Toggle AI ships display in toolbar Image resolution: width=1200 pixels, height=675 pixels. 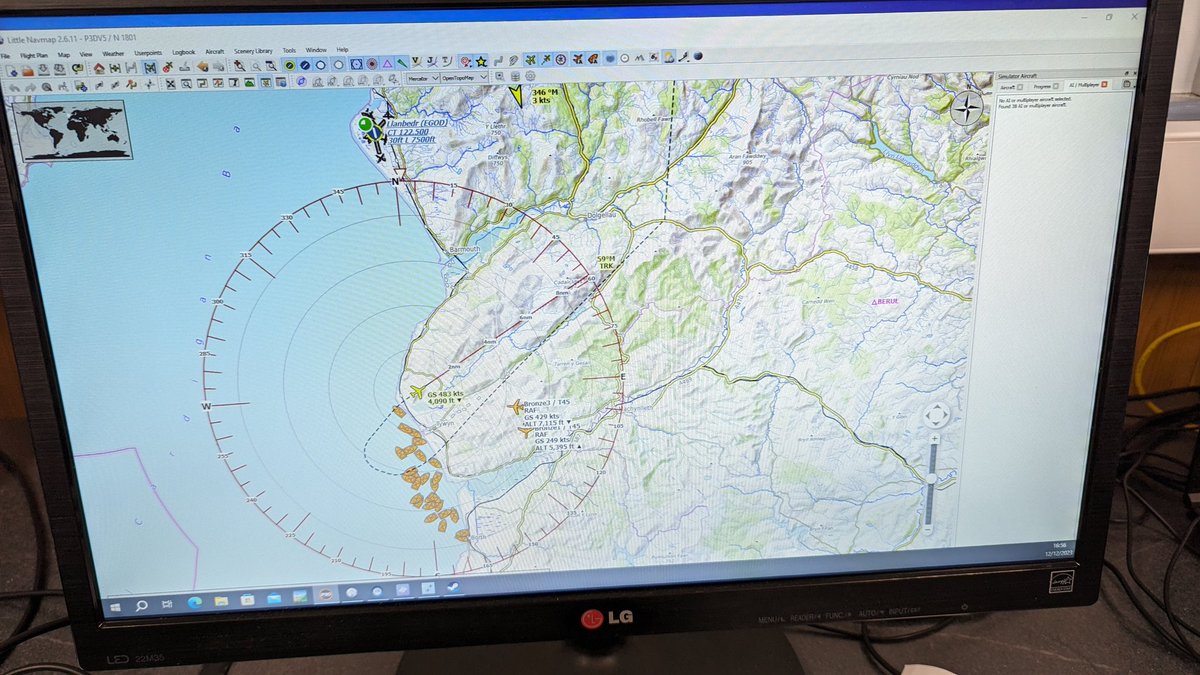[x=593, y=59]
